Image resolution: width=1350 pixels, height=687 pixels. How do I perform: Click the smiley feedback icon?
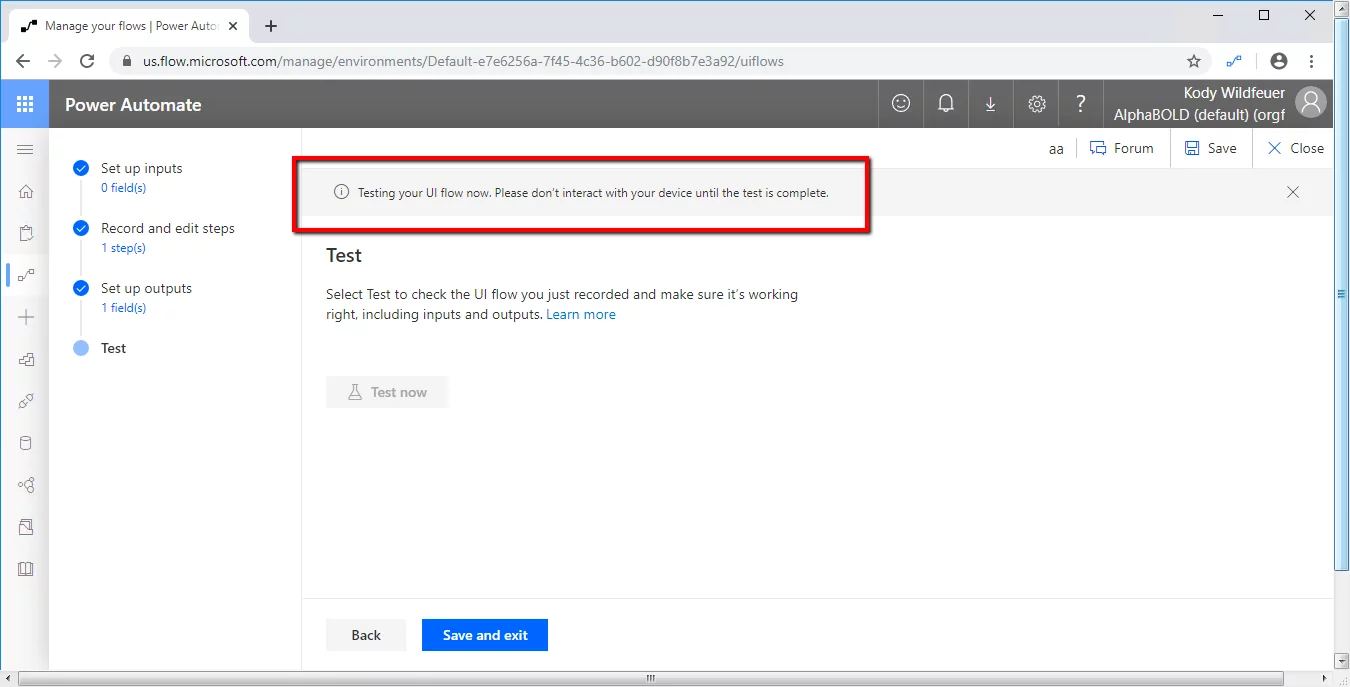tap(901, 104)
